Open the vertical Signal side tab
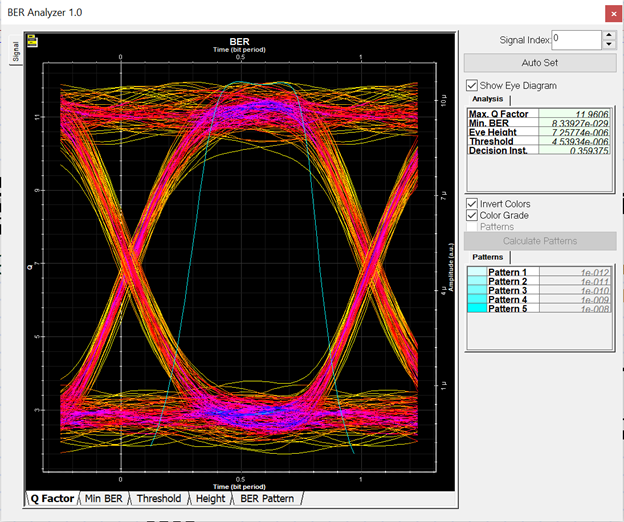 point(15,52)
